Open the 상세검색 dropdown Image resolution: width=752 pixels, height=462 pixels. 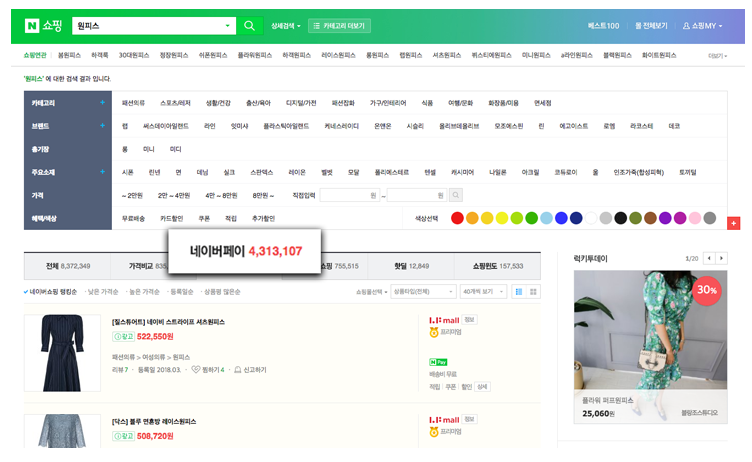(285, 26)
